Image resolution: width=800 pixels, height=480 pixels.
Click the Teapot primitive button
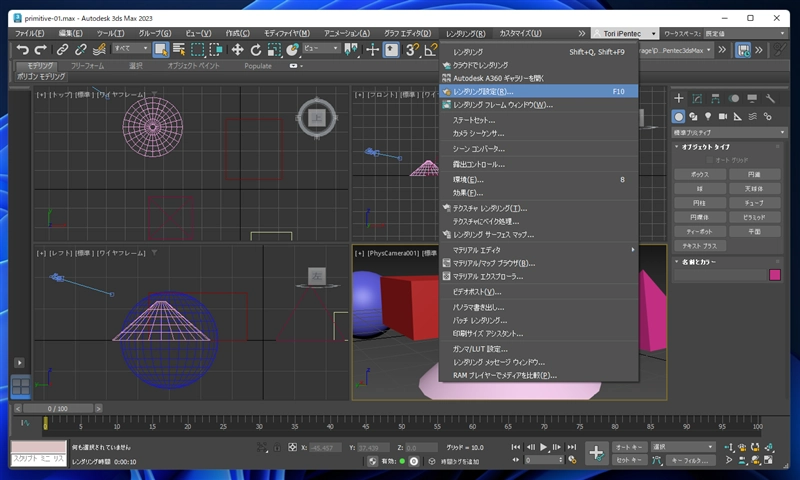point(699,232)
